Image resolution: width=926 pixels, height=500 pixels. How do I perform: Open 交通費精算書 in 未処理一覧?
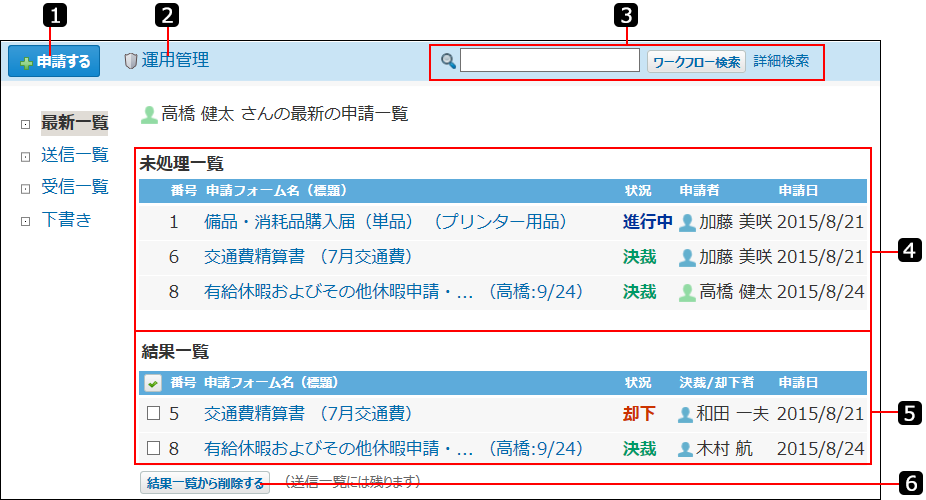pos(308,257)
